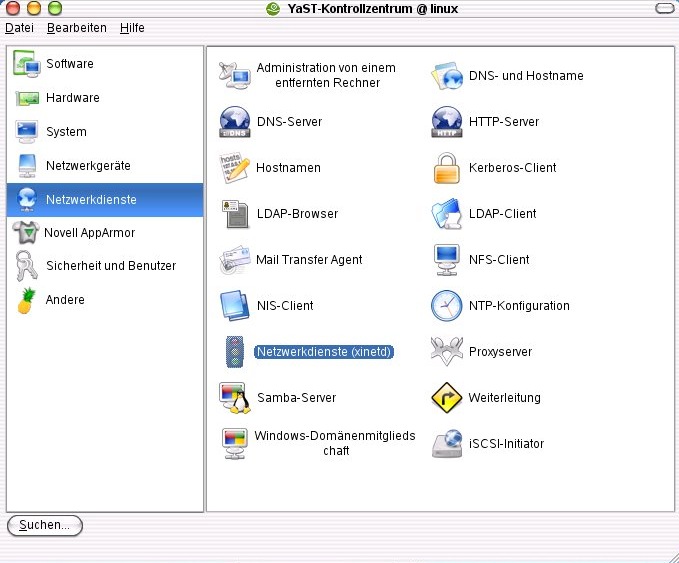Launch the NIS-Client book icon

tap(234, 306)
